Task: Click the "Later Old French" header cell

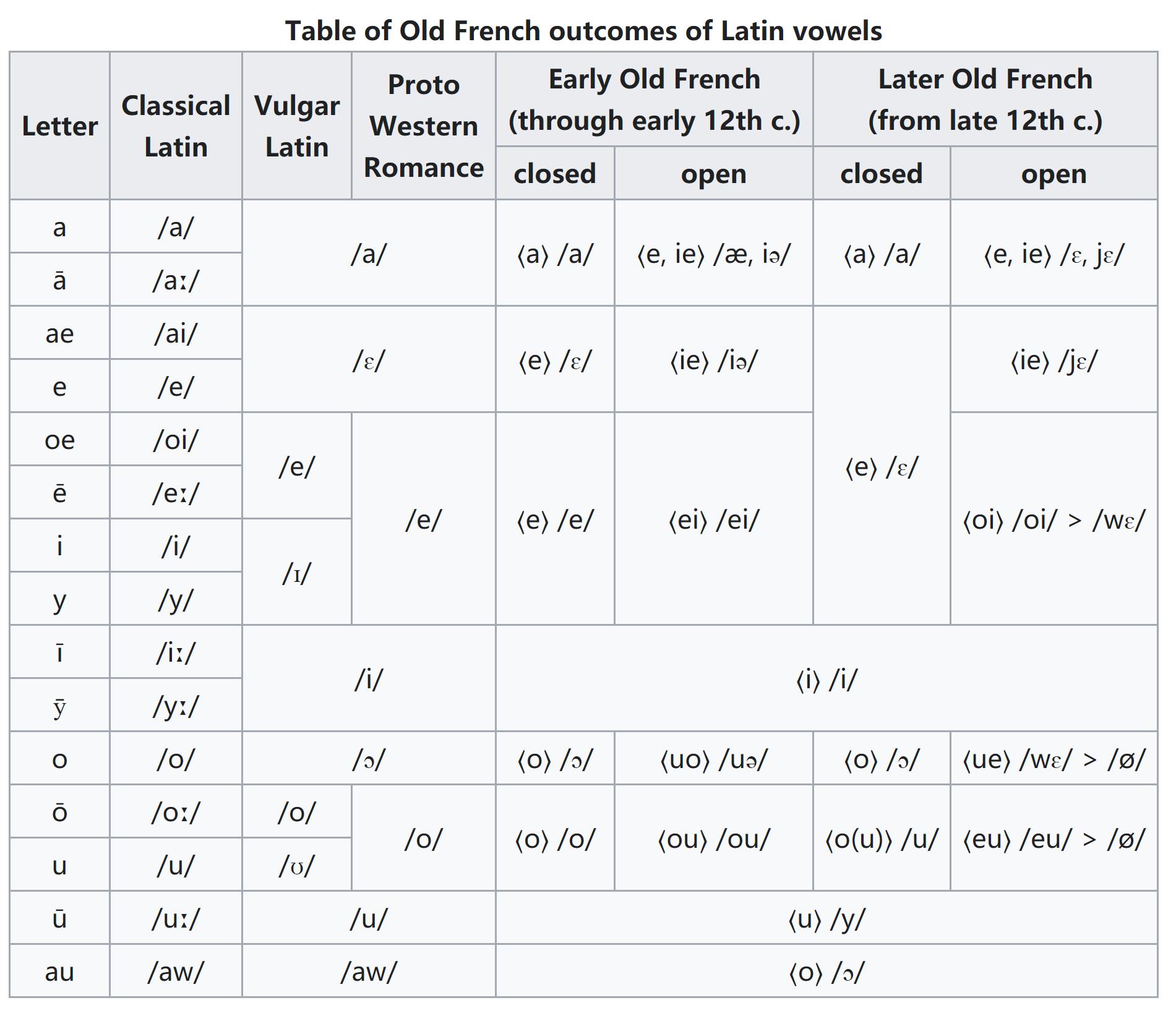Action: 985,100
